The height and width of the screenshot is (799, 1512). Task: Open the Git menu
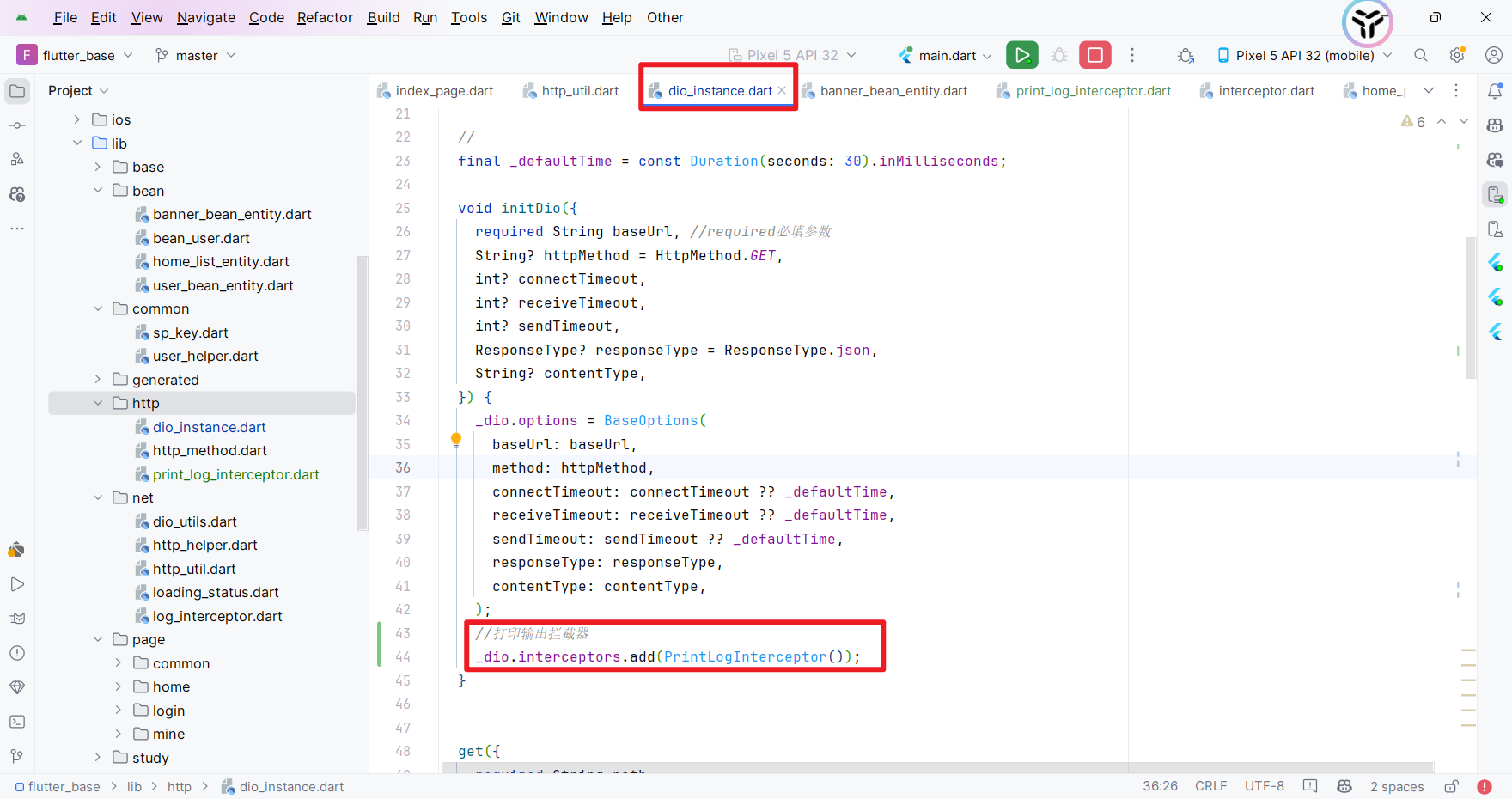pyautogui.click(x=511, y=17)
